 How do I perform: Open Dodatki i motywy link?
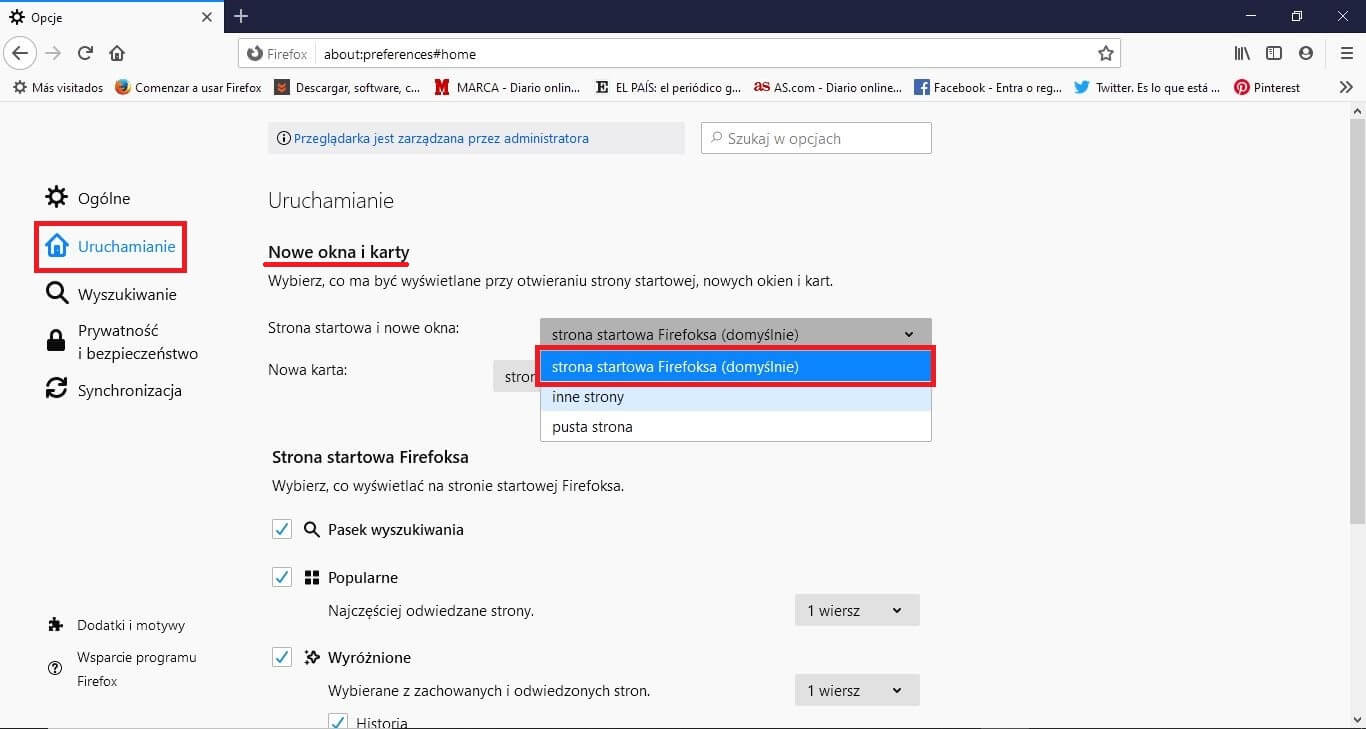[x=116, y=625]
